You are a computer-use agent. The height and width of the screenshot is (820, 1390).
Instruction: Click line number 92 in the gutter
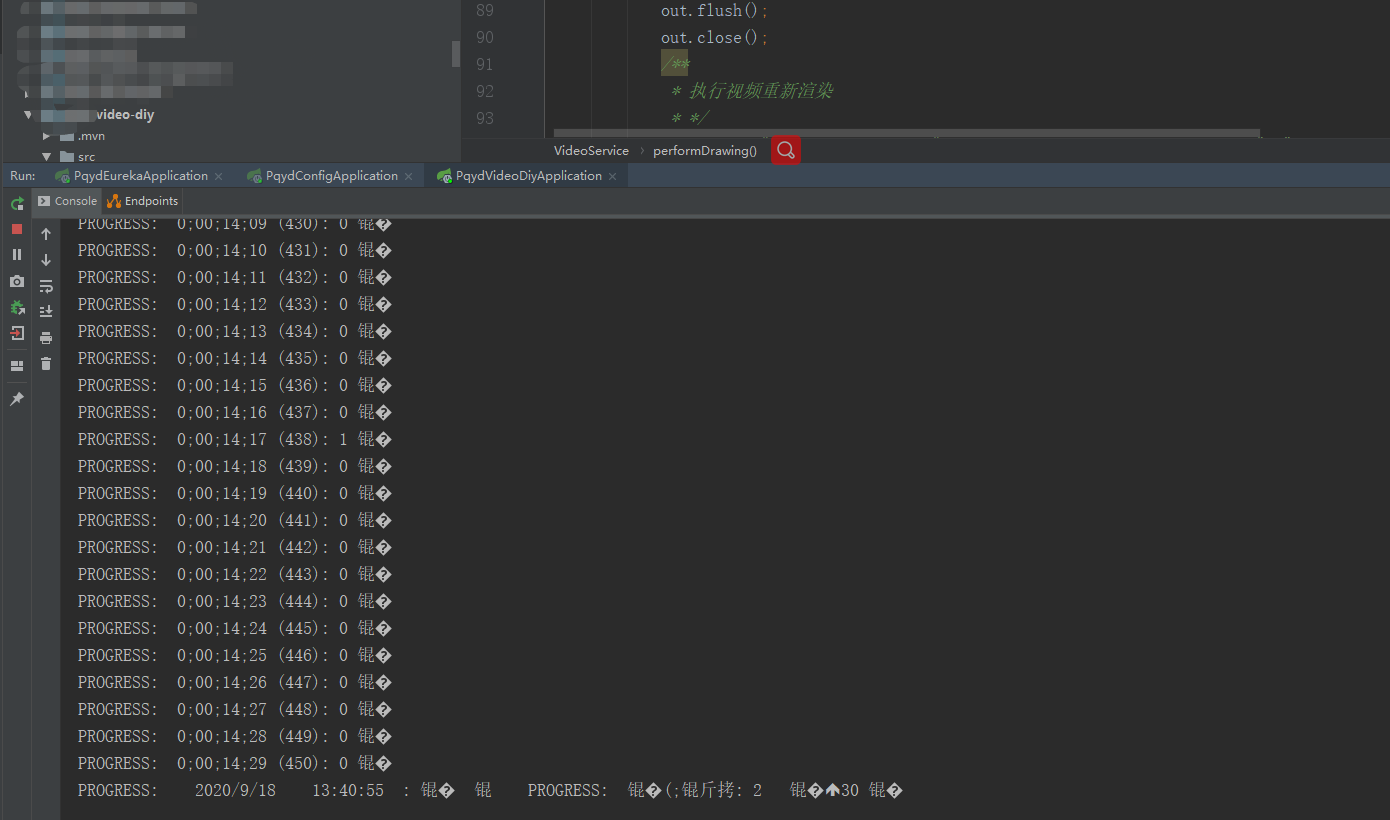click(x=484, y=92)
